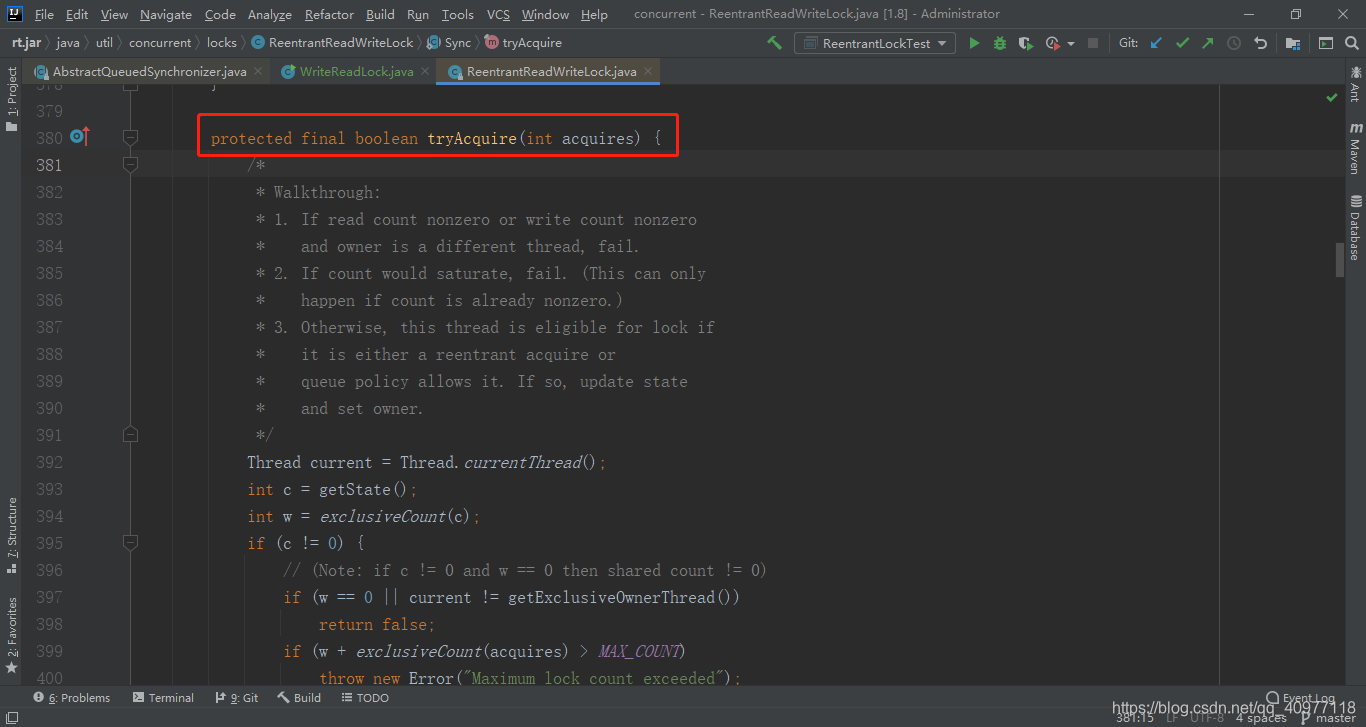Update project via blue Git arrow

[1157, 43]
